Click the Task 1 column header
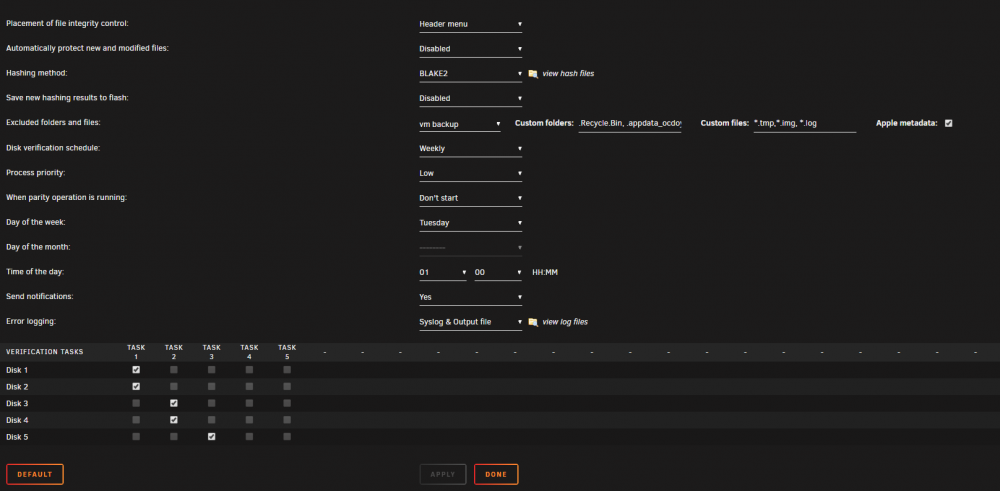Screen dimensions: 1000x491 pyautogui.click(x=136, y=352)
